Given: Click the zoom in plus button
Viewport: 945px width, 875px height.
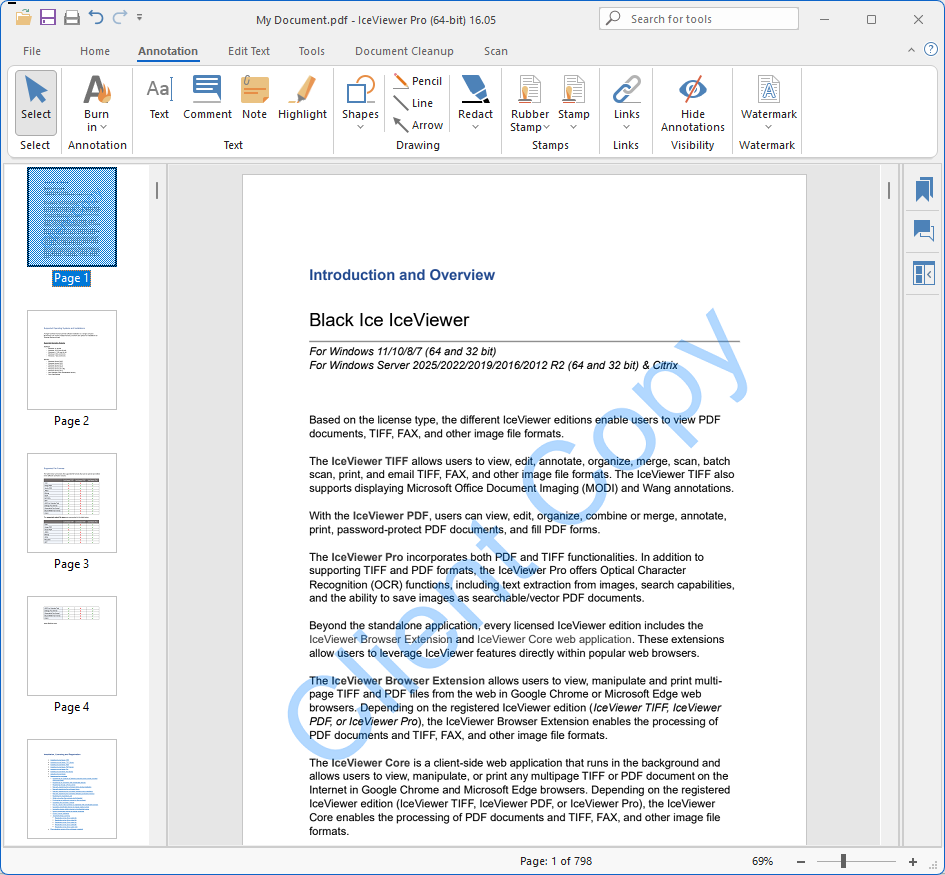Looking at the screenshot, I should [912, 862].
